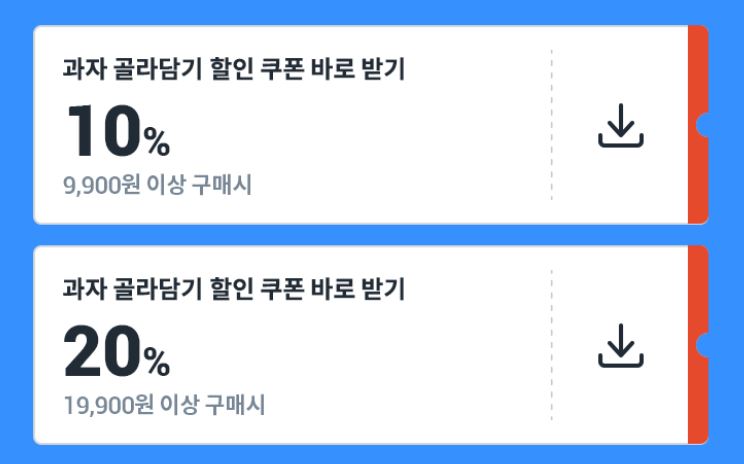The width and height of the screenshot is (744, 464).
Task: Click the notch cutout on 20% coupon
Action: 703,345
